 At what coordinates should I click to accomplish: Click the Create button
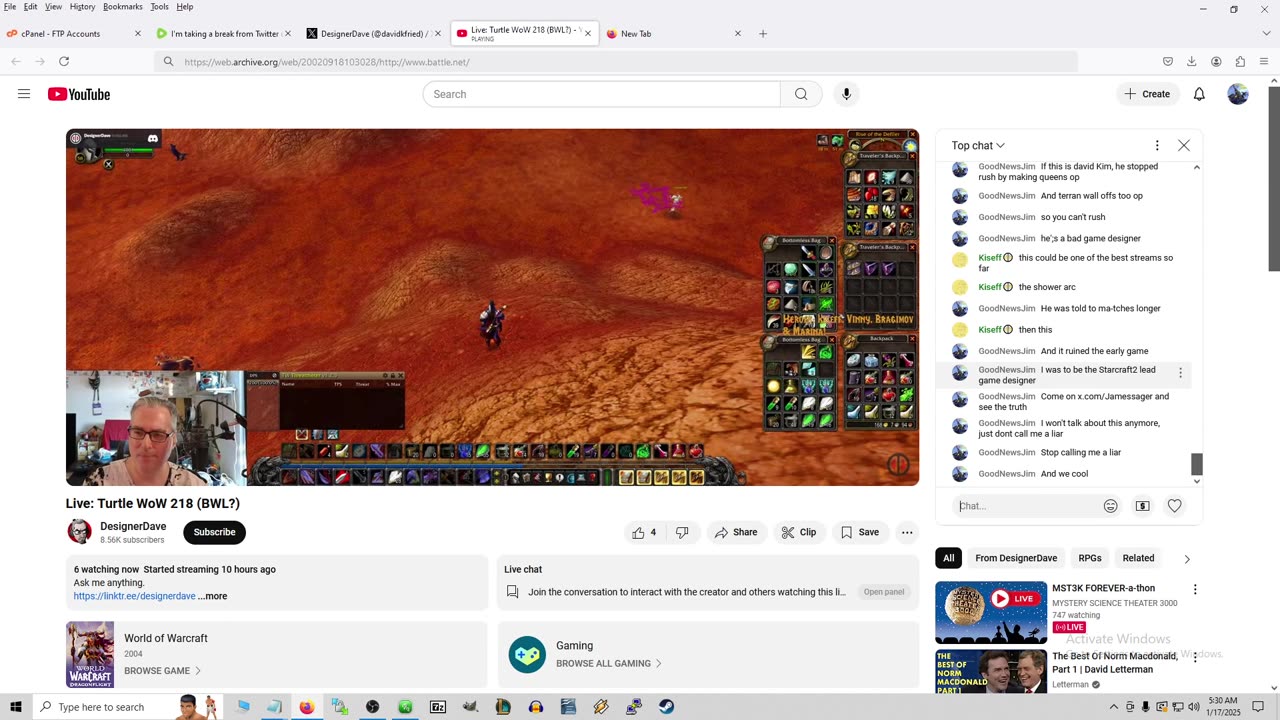coord(1146,94)
